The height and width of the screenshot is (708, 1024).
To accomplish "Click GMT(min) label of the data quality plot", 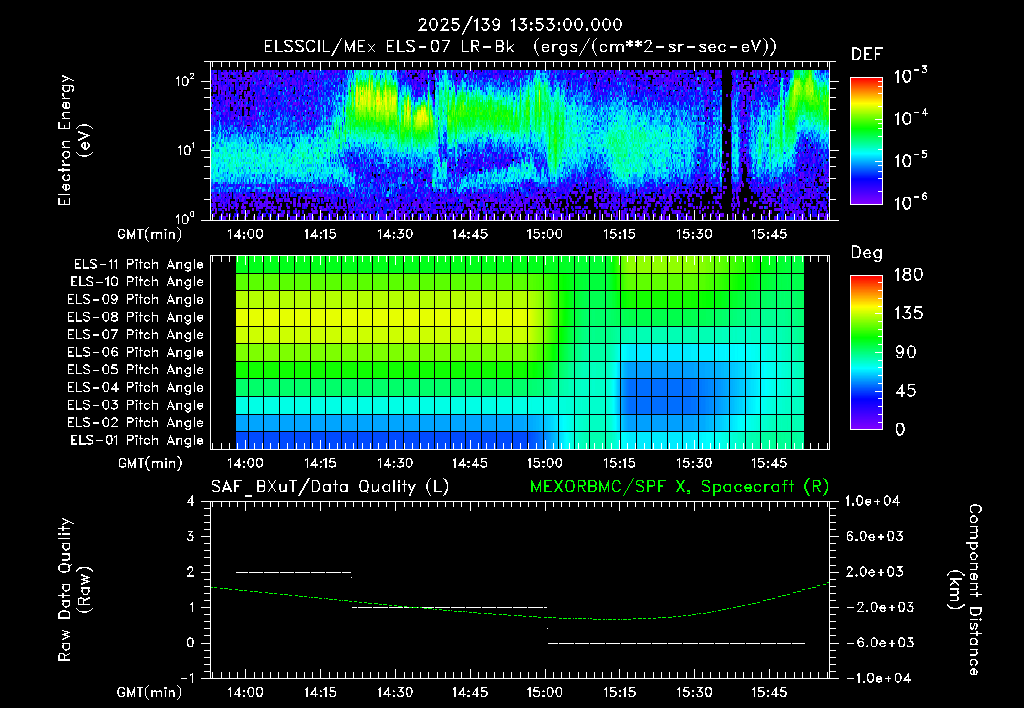I will (150, 692).
